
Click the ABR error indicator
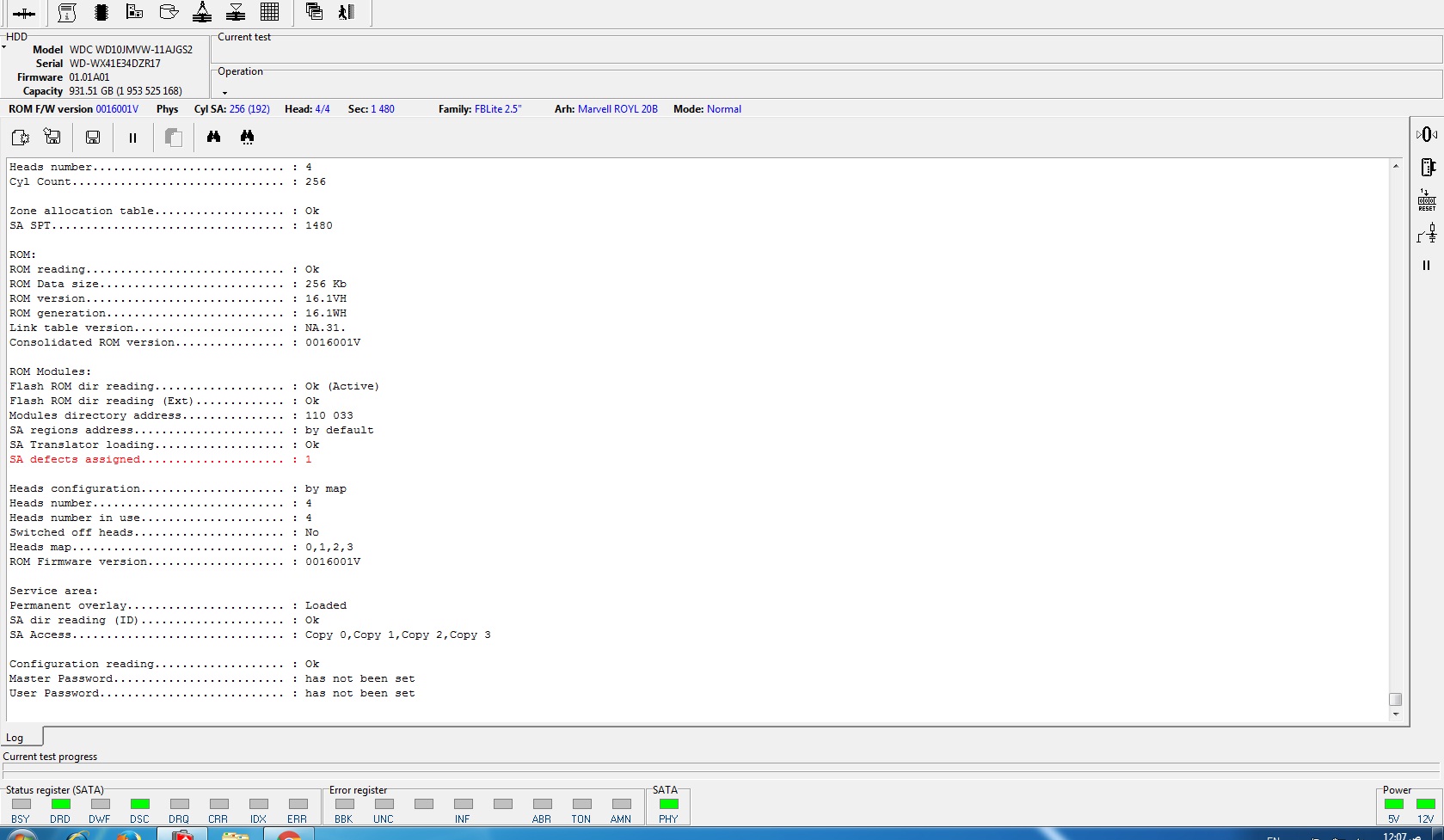(542, 804)
